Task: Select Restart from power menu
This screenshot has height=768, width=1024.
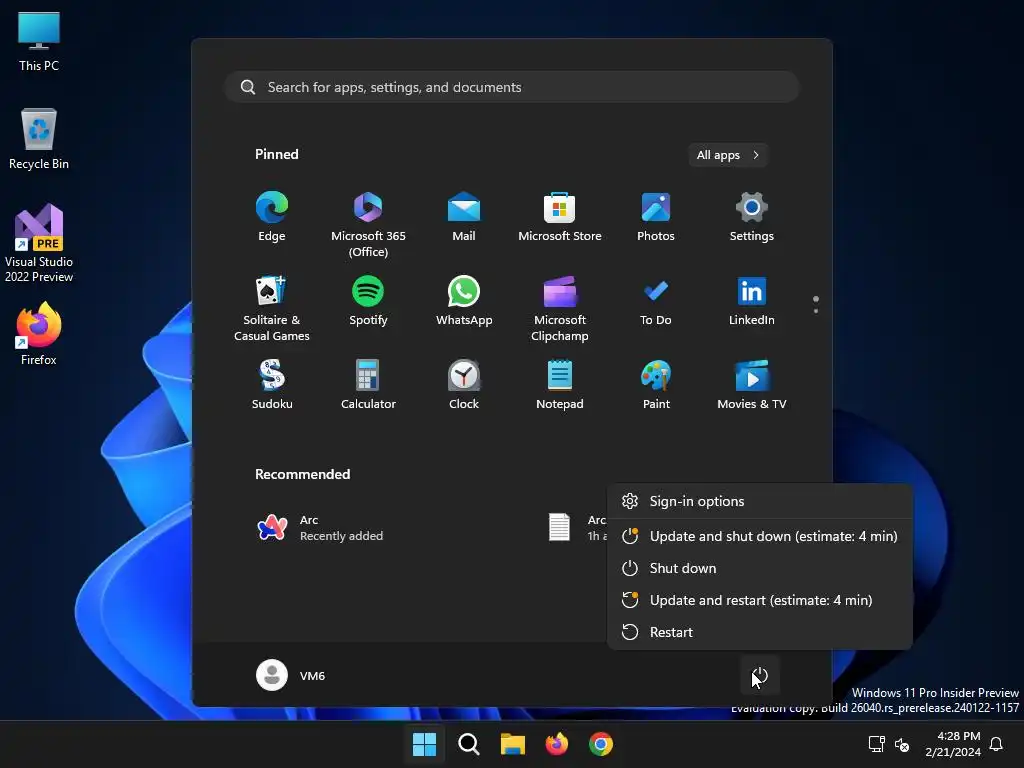Action: 760,632
